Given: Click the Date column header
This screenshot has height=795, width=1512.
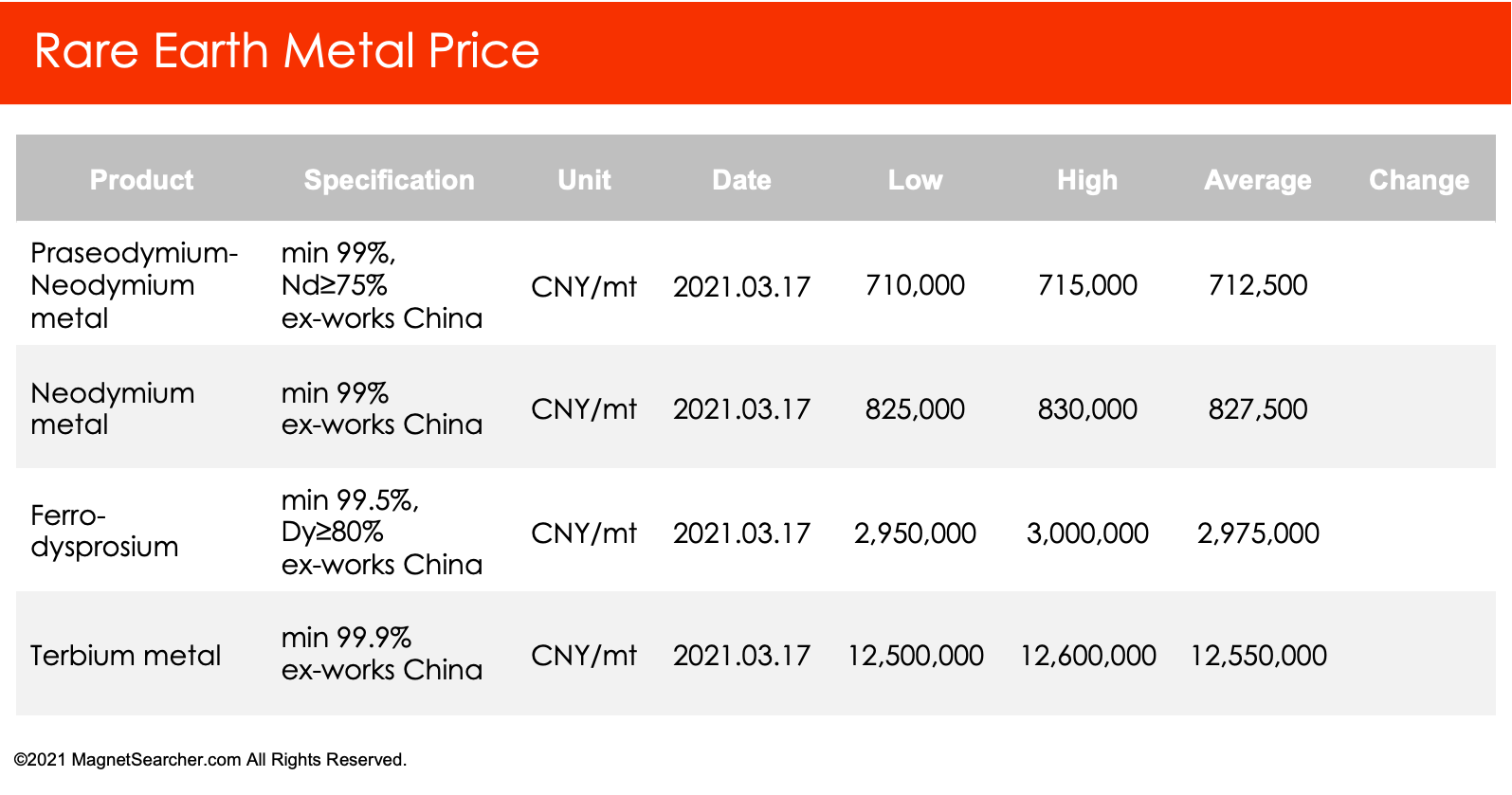Looking at the screenshot, I should [x=741, y=180].
